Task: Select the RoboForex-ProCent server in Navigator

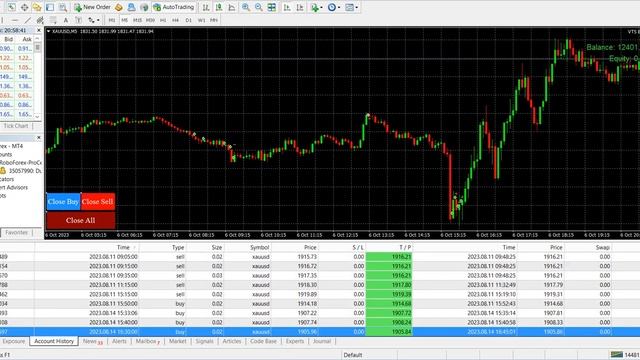Action: pos(21,162)
